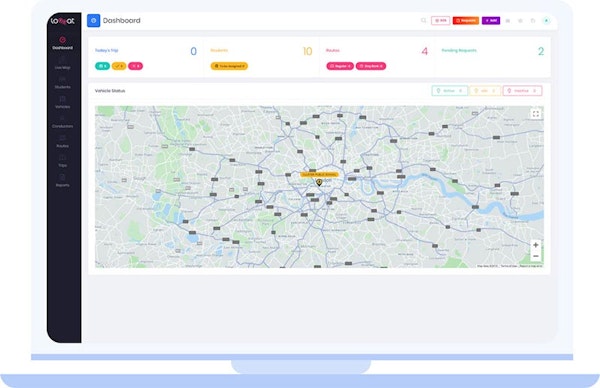This screenshot has width=600, height=388.
Task: Filter vehicles by Idle status
Action: point(485,91)
